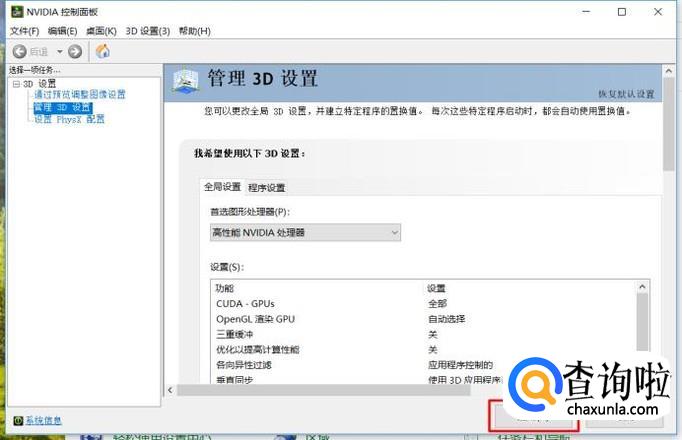Open the 帮助(H) menu
The width and height of the screenshot is (682, 440).
tap(194, 31)
